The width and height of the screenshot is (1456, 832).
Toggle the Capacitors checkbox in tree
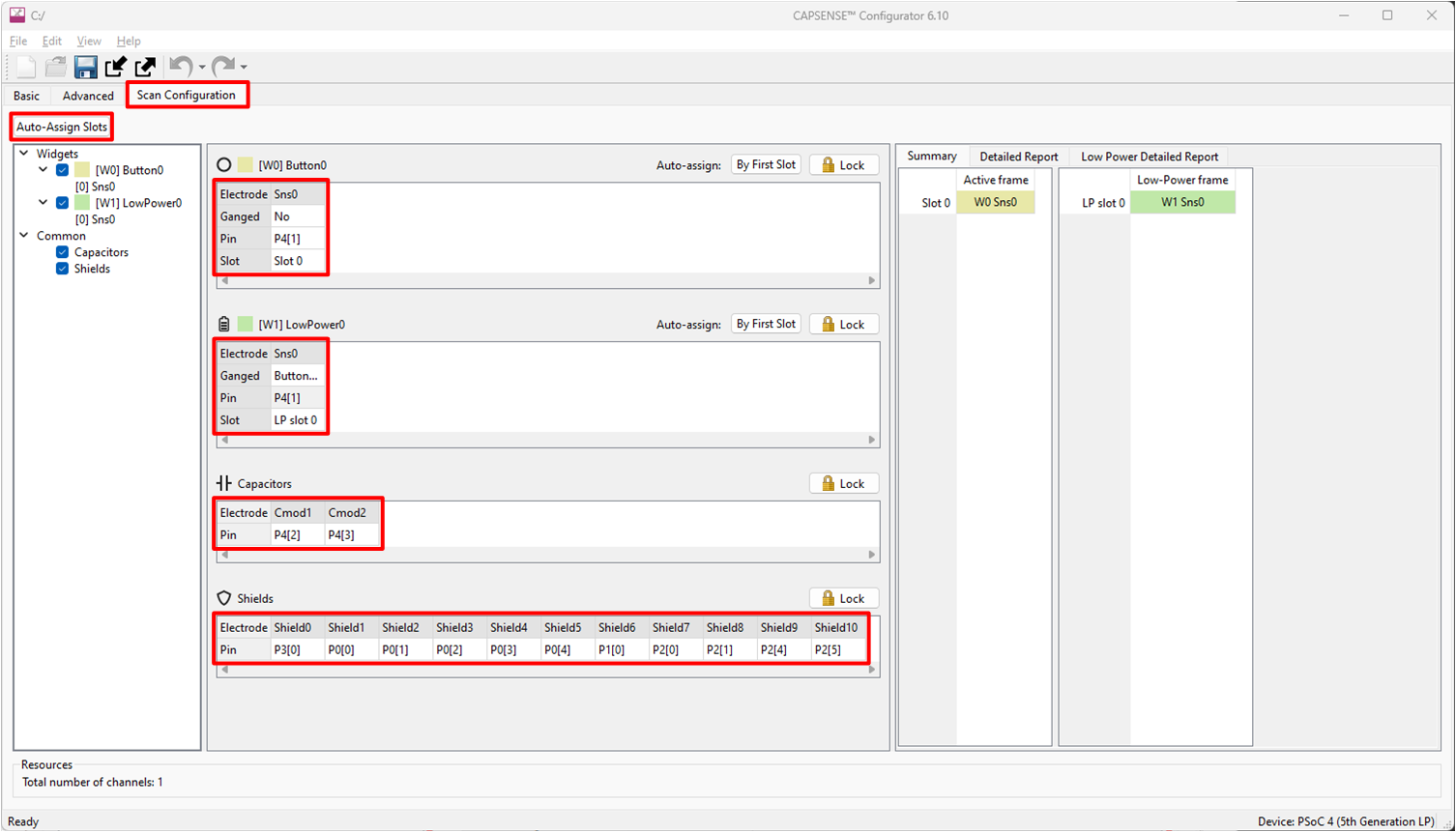coord(63,252)
